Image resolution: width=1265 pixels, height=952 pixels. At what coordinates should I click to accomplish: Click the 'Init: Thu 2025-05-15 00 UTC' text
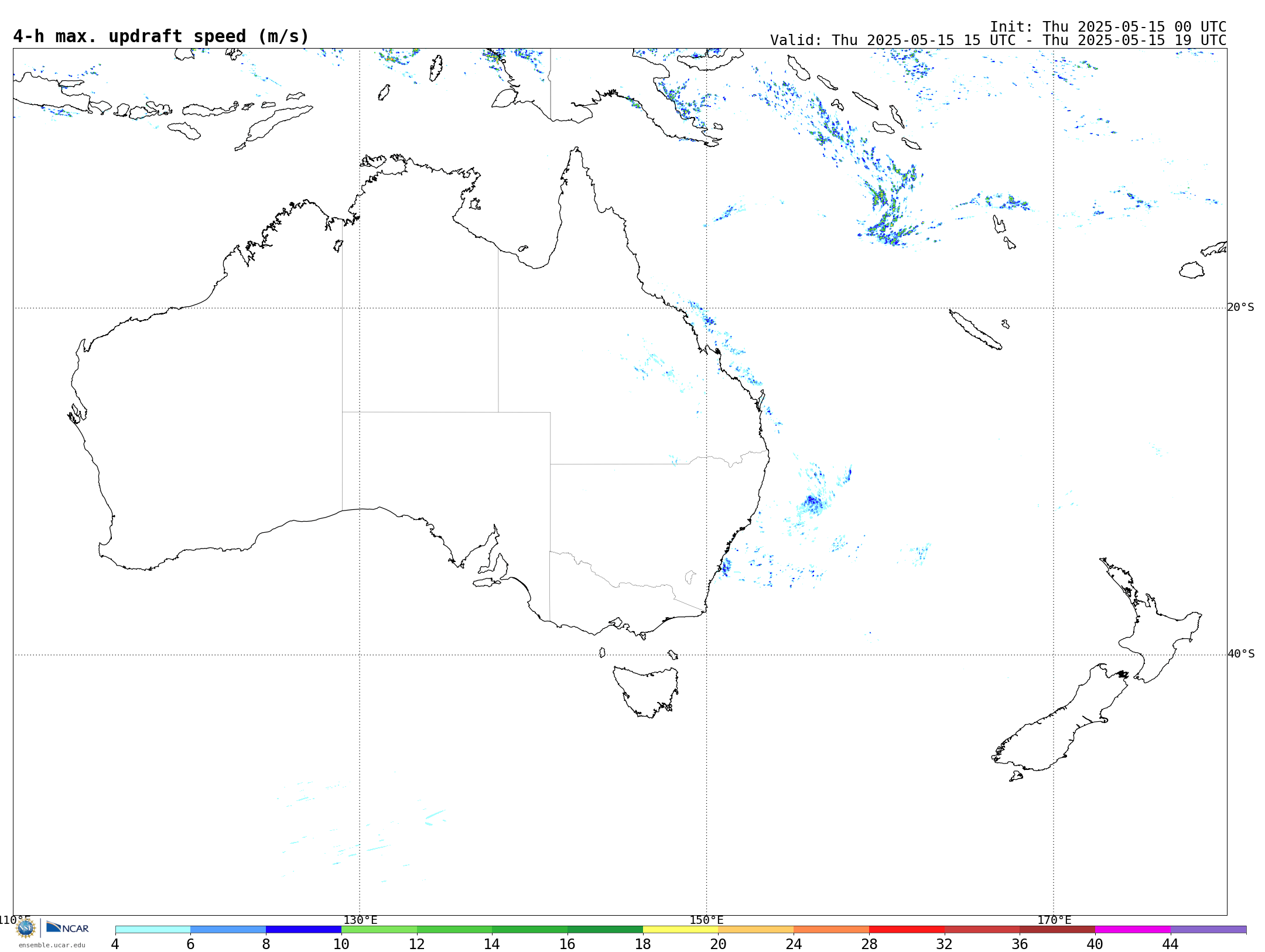pos(1108,27)
